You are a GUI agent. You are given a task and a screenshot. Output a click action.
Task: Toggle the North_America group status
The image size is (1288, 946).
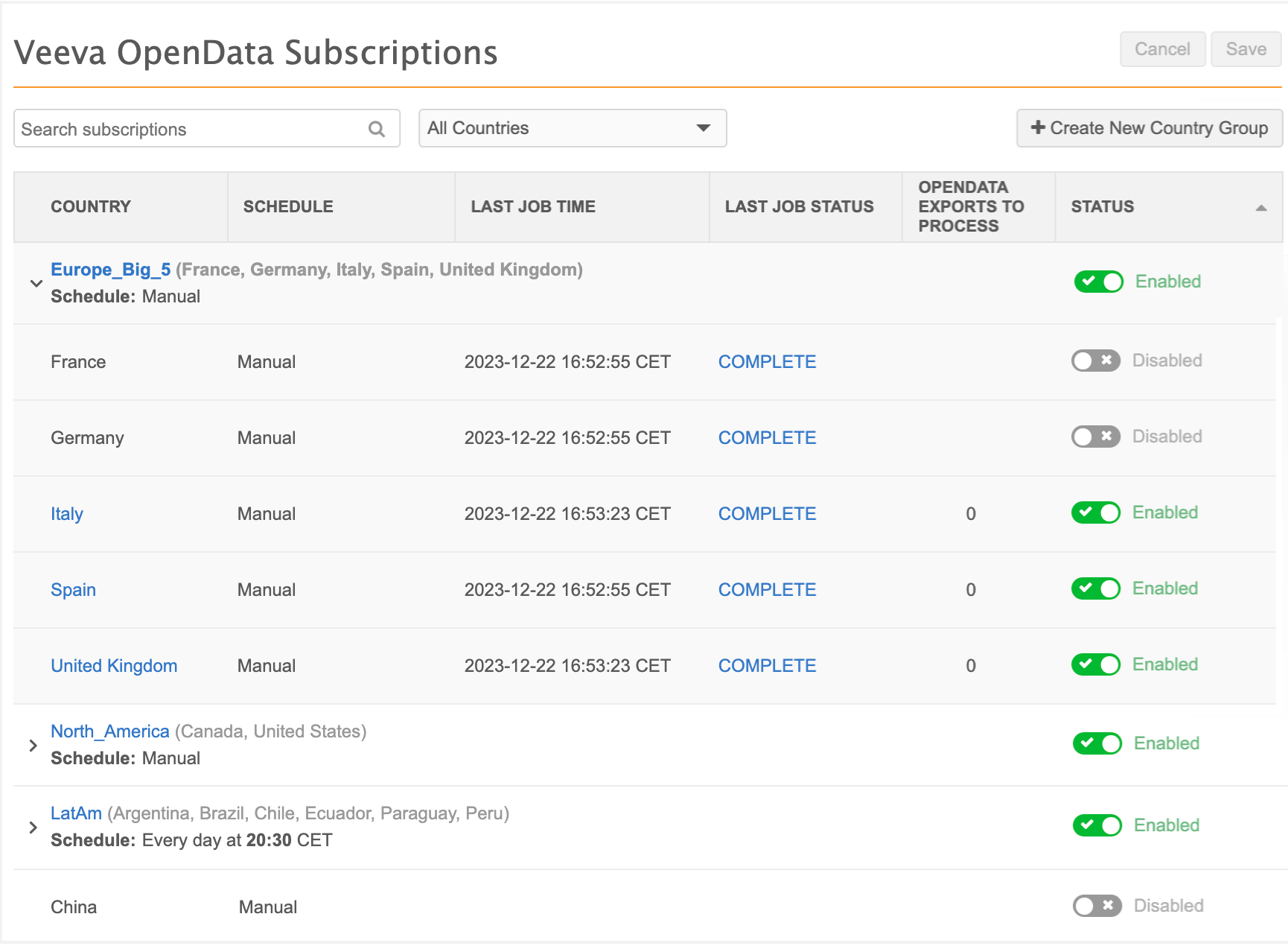tap(1097, 744)
